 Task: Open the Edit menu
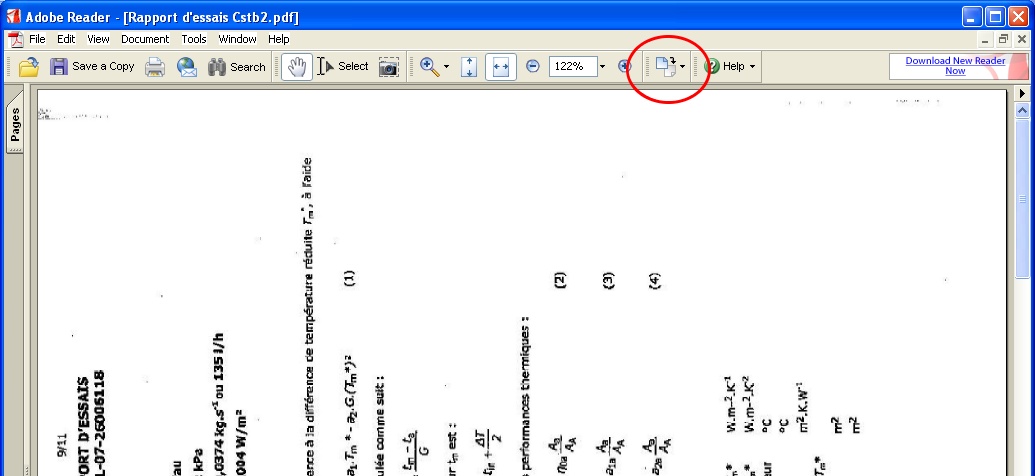[x=66, y=39]
